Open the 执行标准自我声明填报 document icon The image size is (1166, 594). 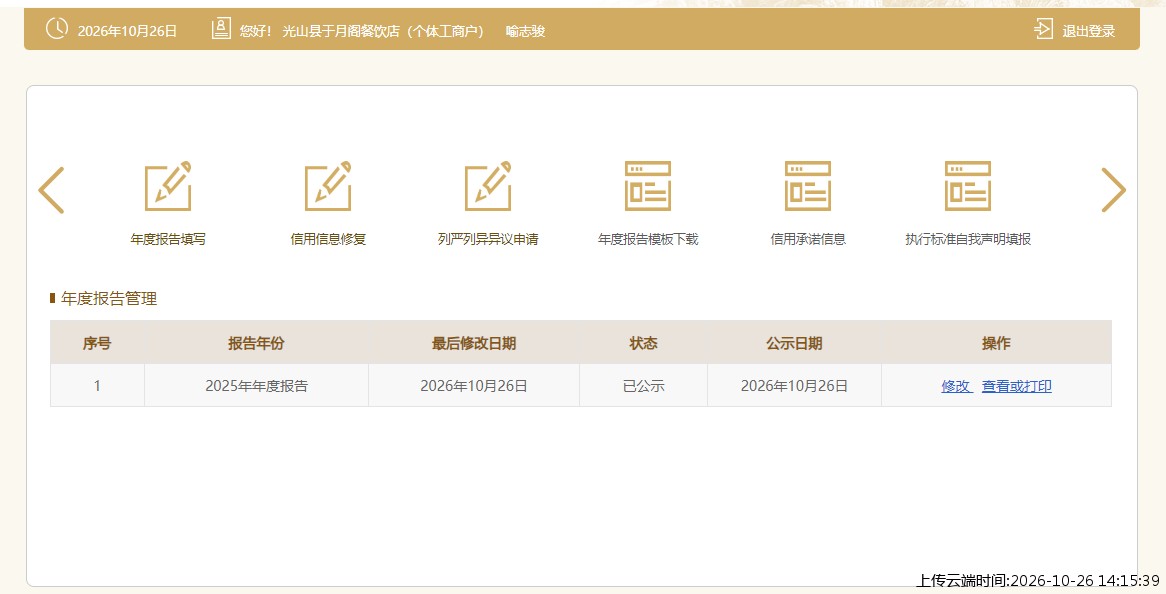[967, 186]
